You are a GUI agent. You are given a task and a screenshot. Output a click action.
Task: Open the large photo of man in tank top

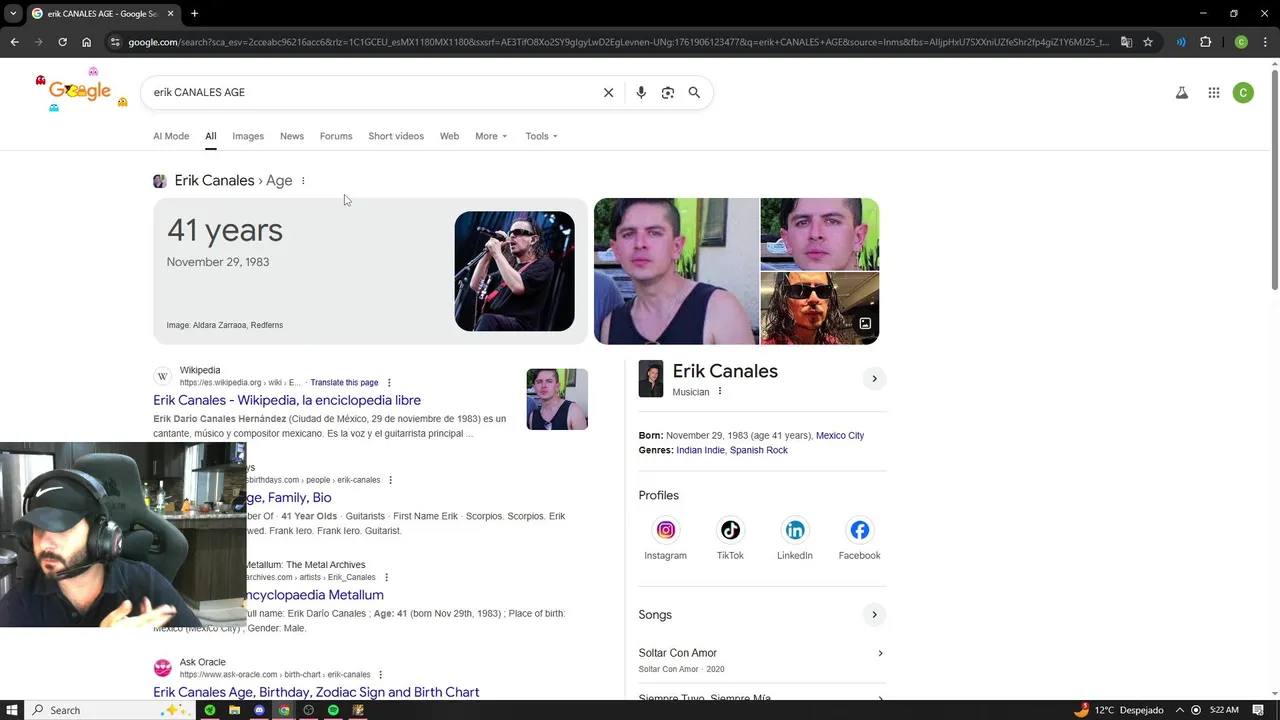(676, 271)
